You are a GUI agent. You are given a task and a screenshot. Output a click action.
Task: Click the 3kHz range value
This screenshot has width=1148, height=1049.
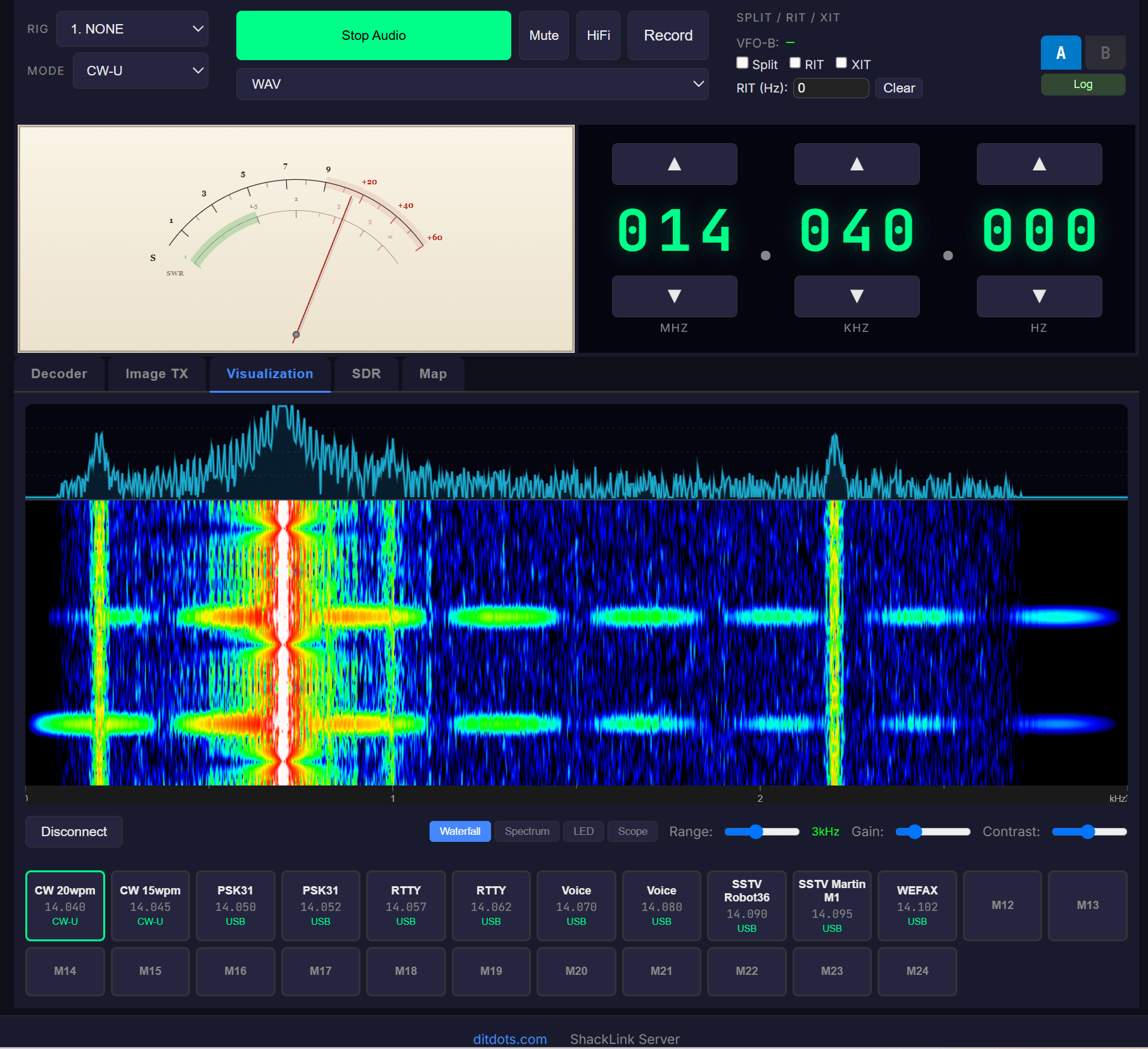pos(825,831)
